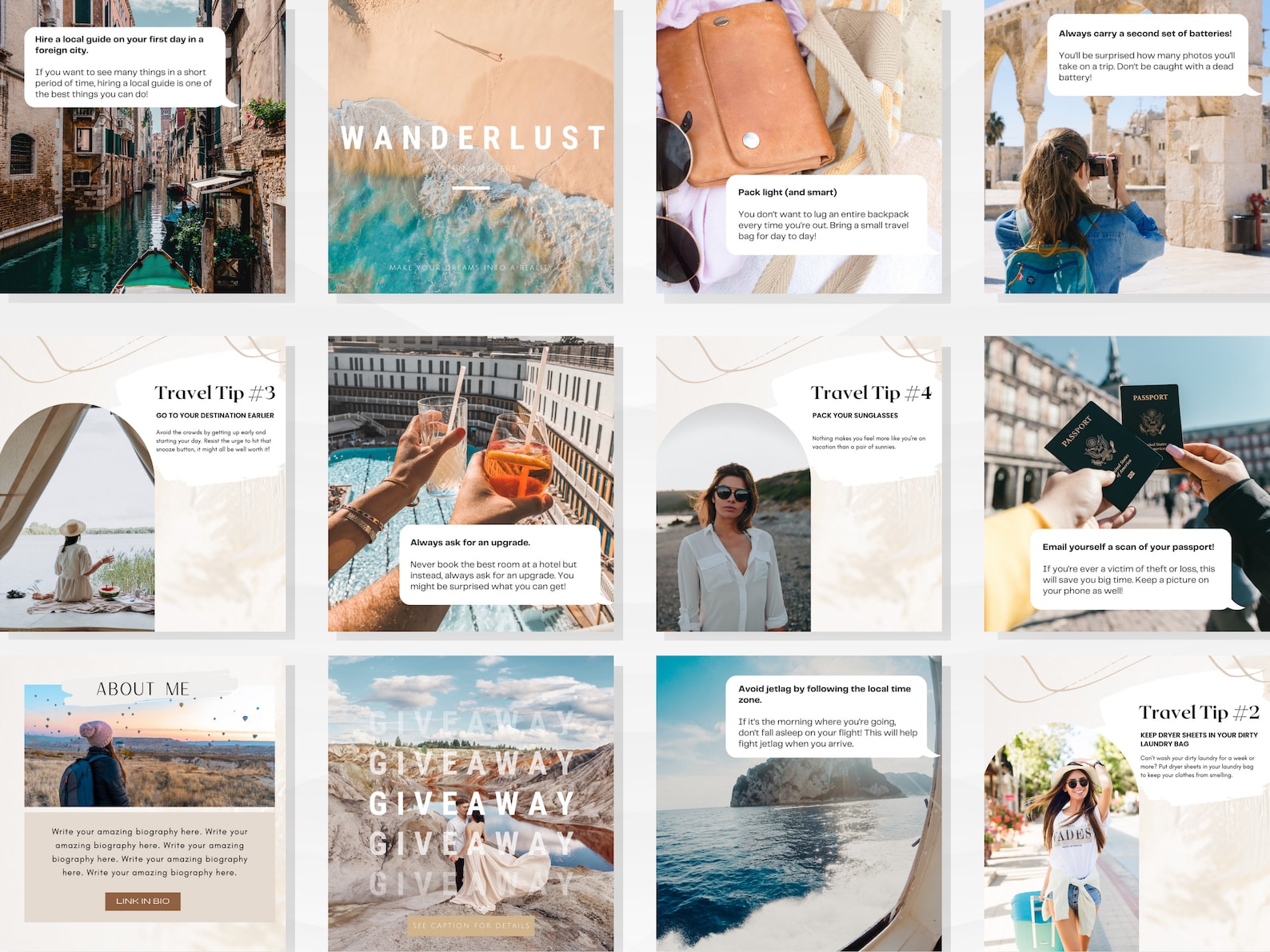
Task: Click the WANDERLUST title text
Action: pos(473,138)
